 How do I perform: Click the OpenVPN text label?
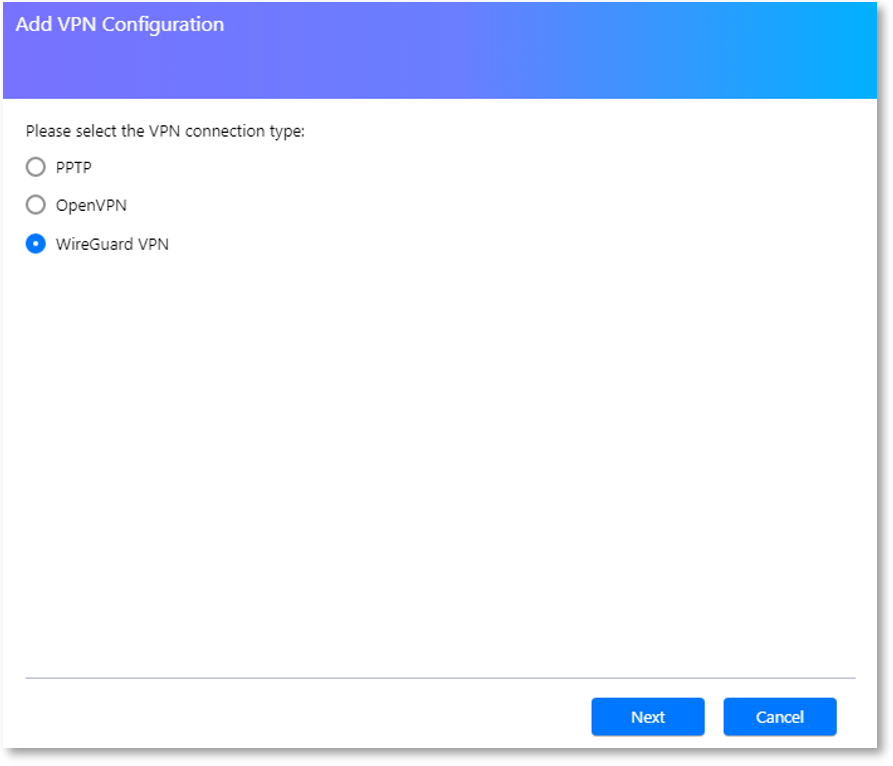click(91, 206)
